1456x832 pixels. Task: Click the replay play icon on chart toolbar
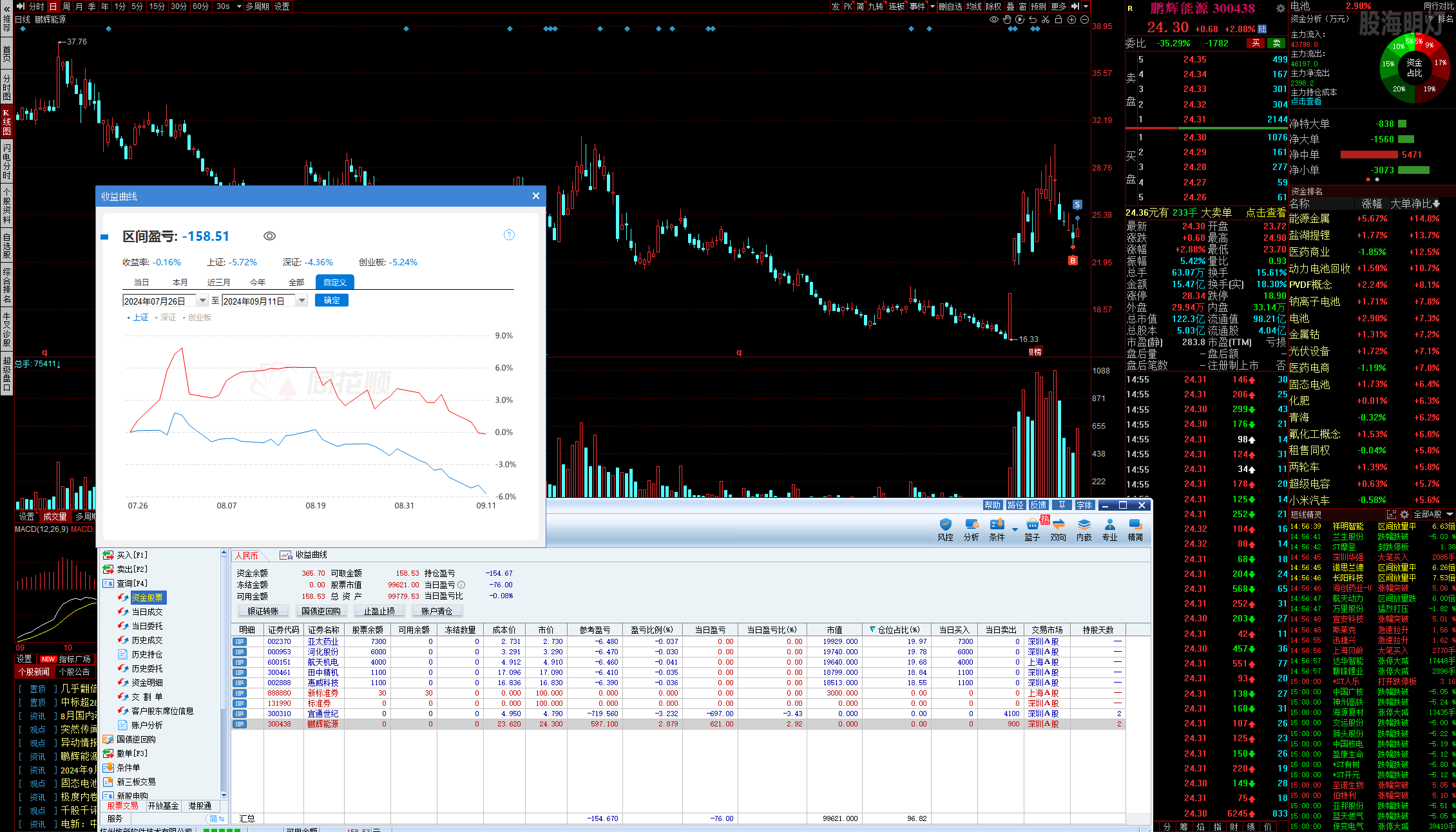(x=1020, y=19)
